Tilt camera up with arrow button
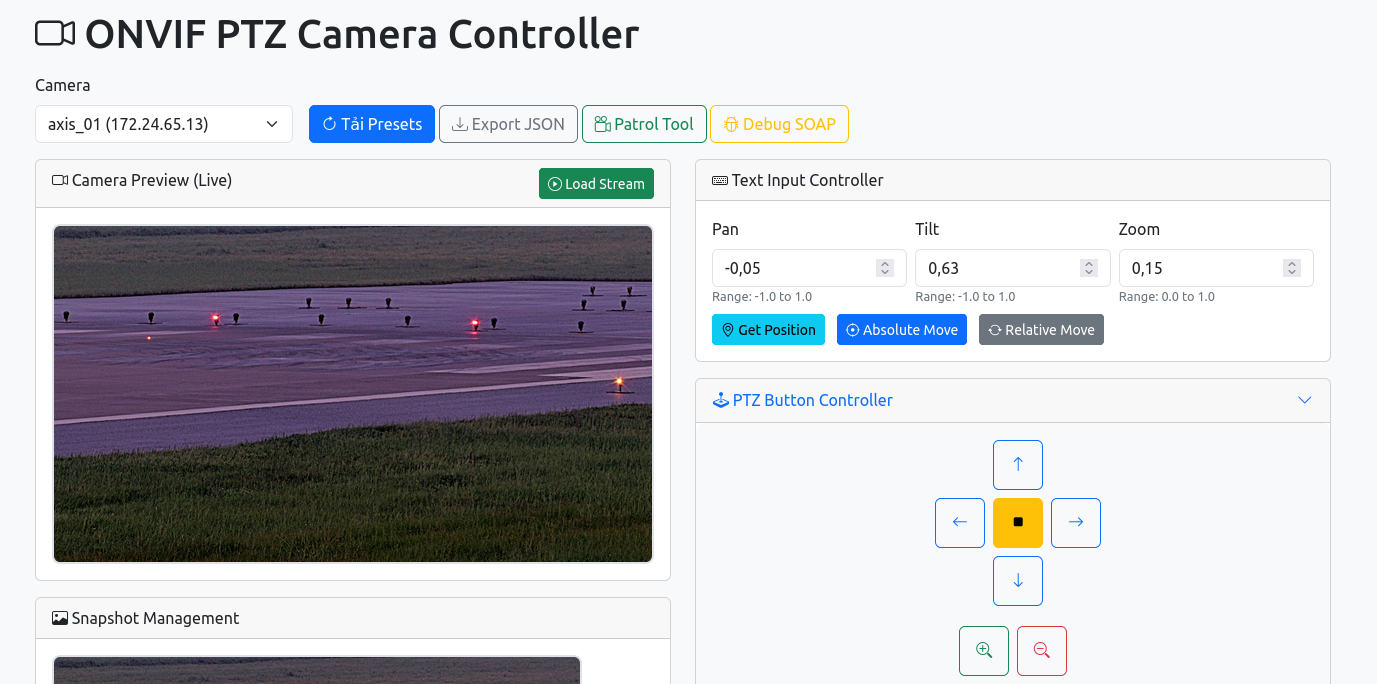1377x684 pixels. (x=1018, y=465)
